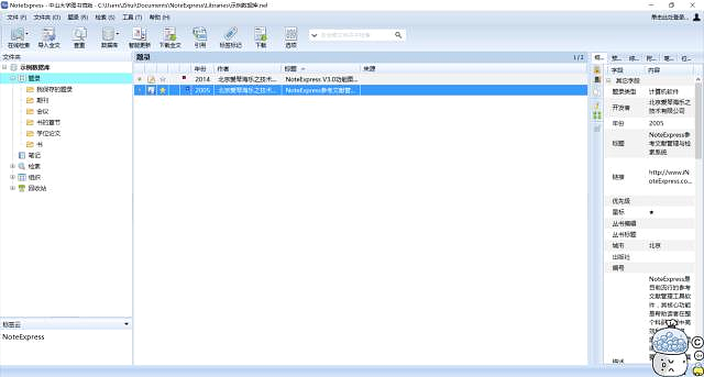Viewport: 704px width, 377px height.
Task: Expand the 检索 tree node
Action: coord(13,166)
